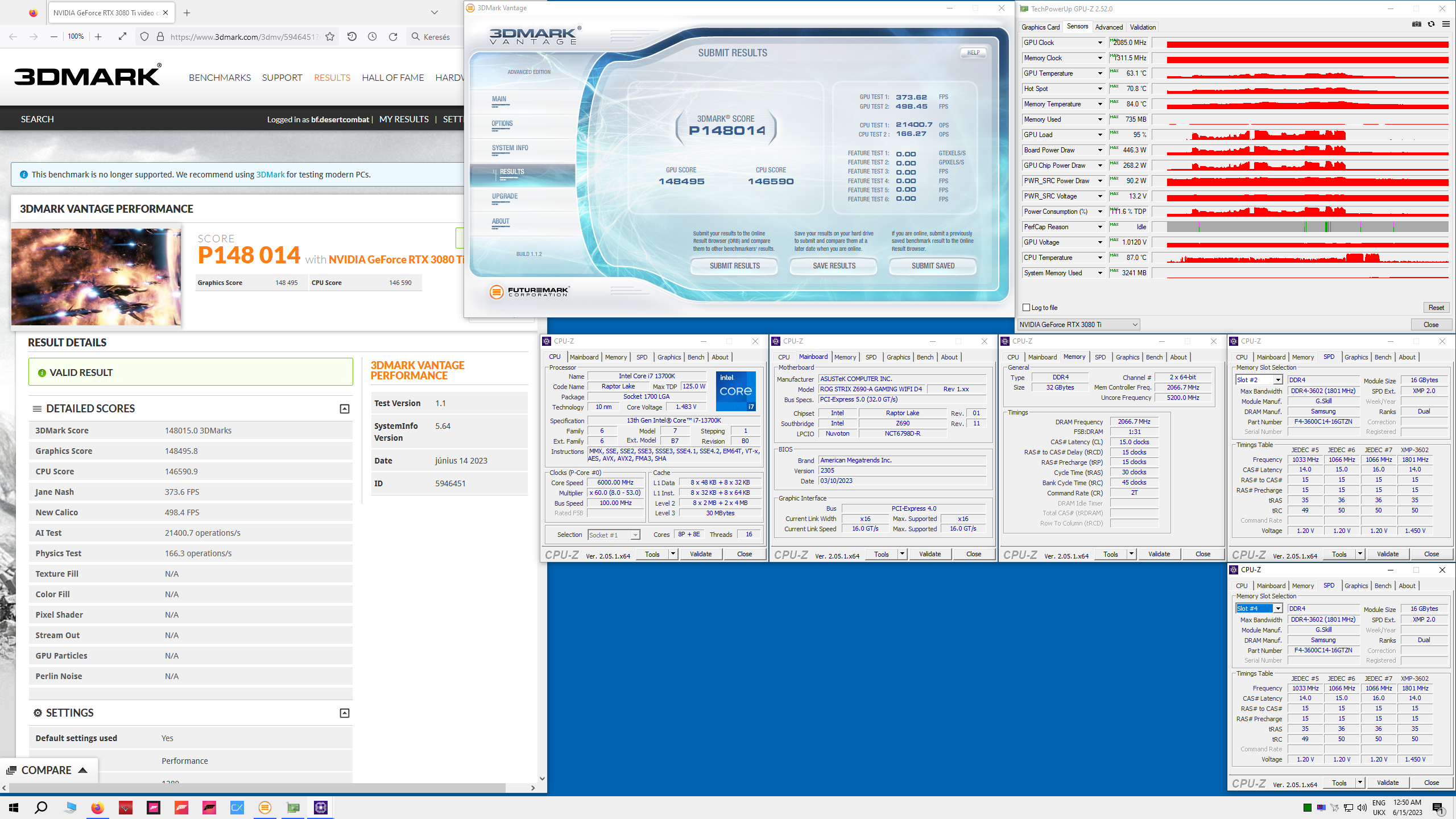Open the volume icon in system tray
The height and width of the screenshot is (819, 1456).
[x=1362, y=808]
